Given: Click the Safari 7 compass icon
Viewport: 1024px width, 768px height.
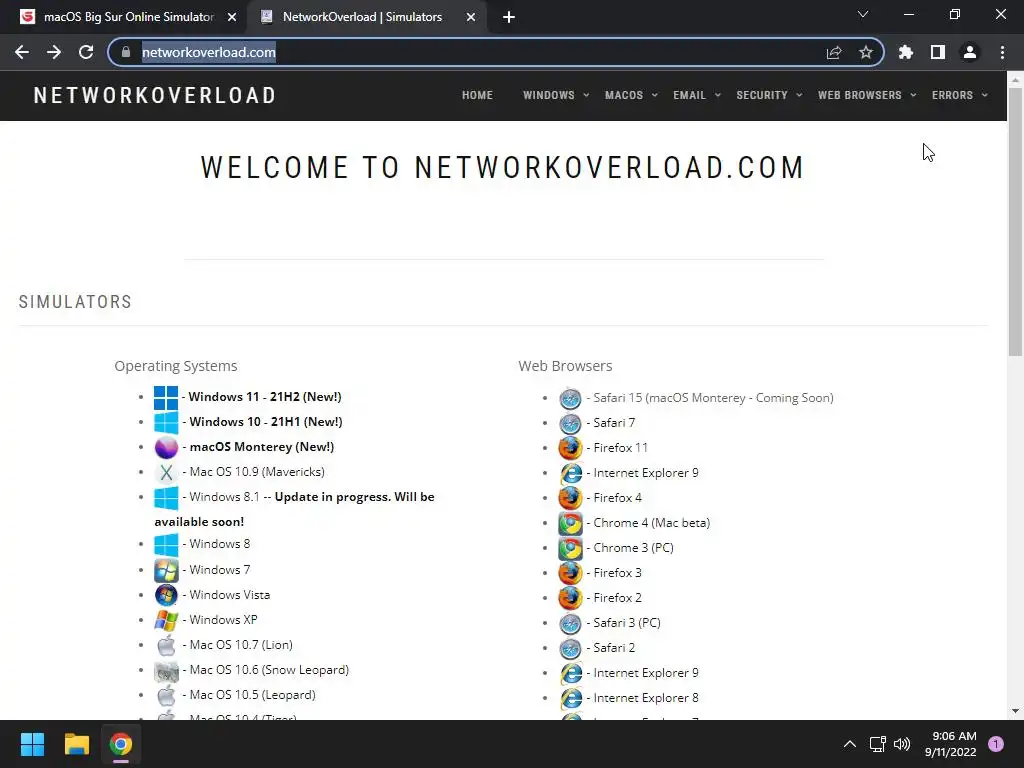Looking at the screenshot, I should tap(570, 423).
